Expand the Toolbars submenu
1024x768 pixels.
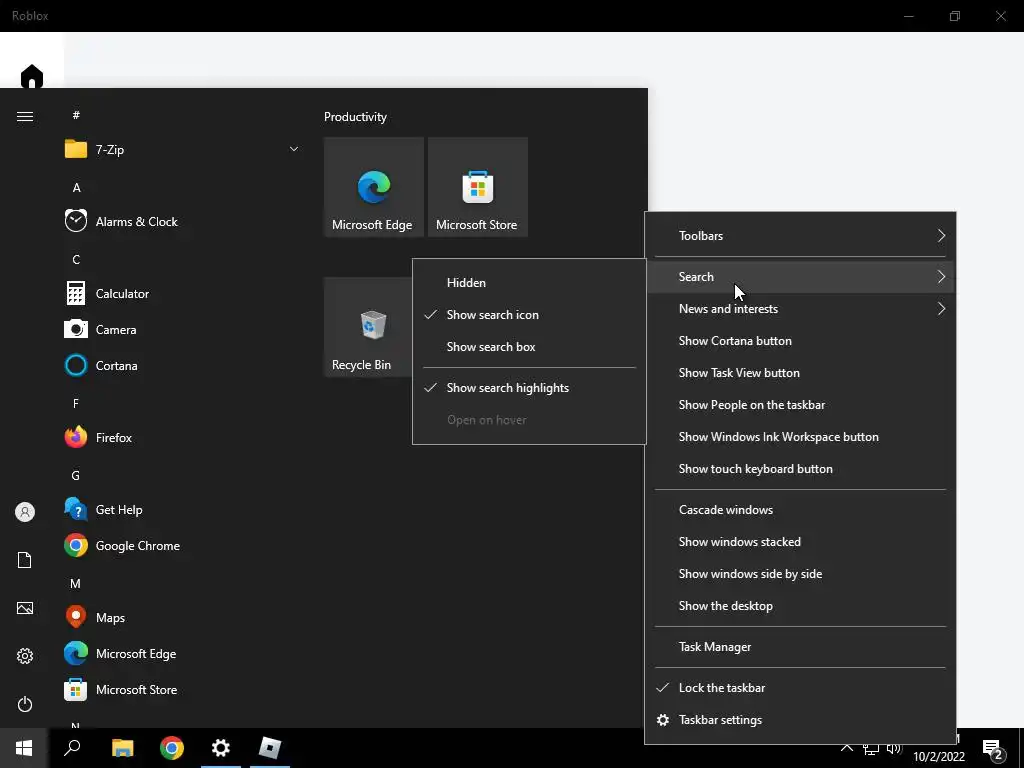click(800, 236)
